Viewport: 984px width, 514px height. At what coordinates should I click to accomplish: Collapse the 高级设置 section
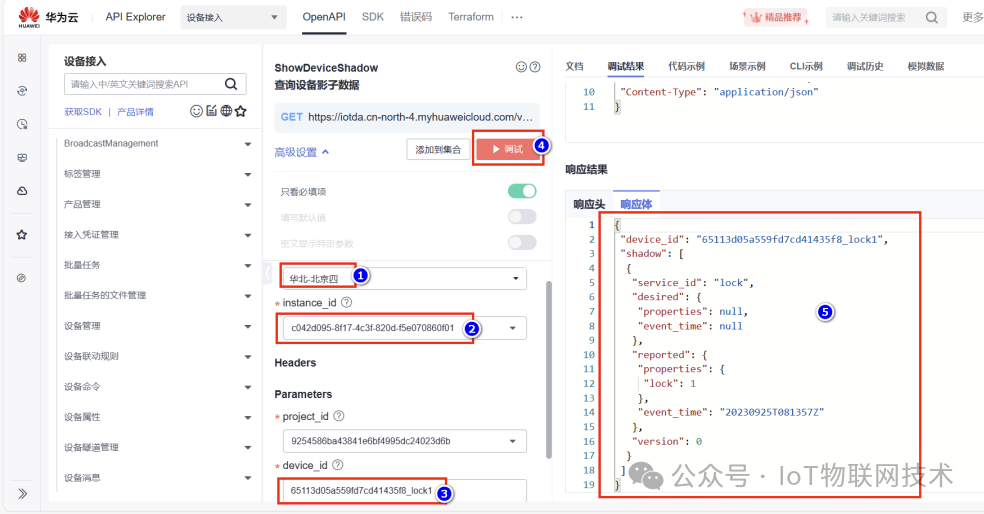pyautogui.click(x=301, y=152)
